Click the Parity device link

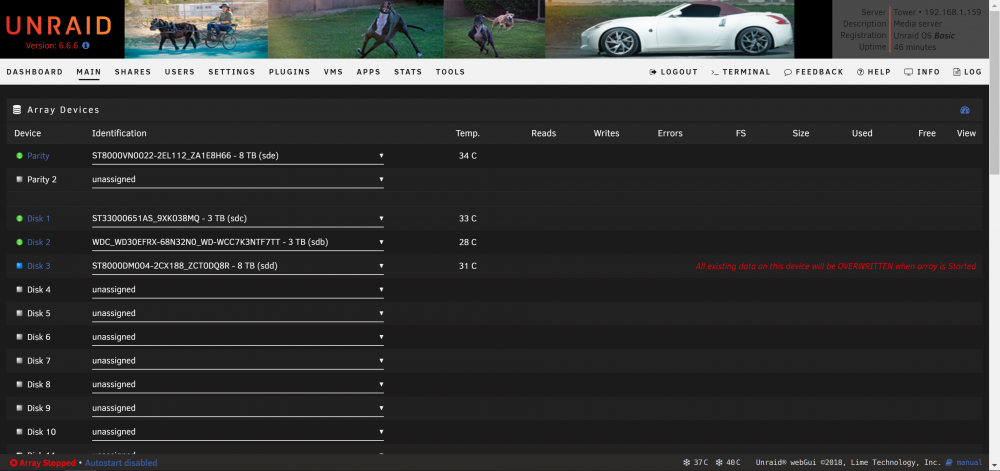click(x=38, y=156)
